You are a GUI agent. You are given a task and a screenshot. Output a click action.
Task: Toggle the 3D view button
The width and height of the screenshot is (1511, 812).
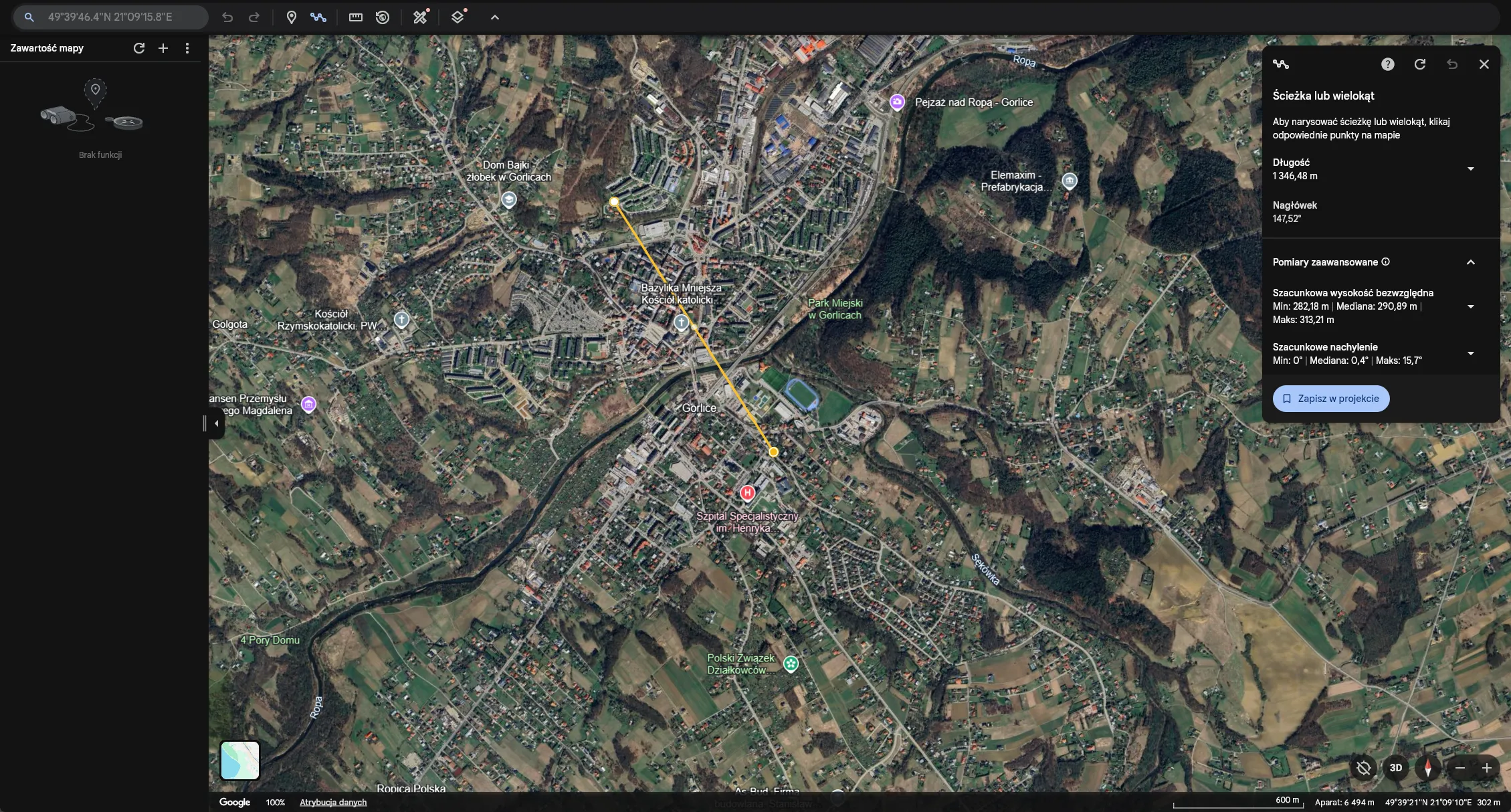[1395, 768]
